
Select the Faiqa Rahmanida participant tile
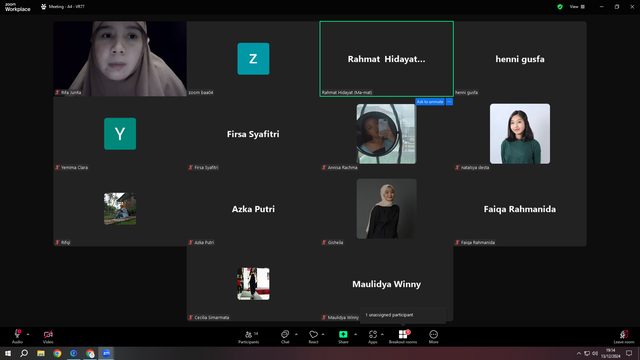pyautogui.click(x=520, y=209)
